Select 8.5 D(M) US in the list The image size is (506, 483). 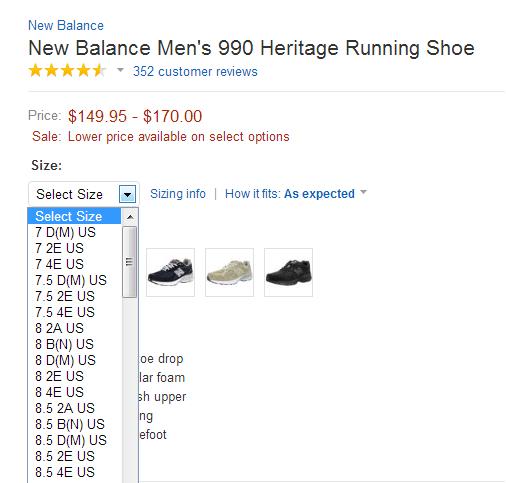pos(75,440)
